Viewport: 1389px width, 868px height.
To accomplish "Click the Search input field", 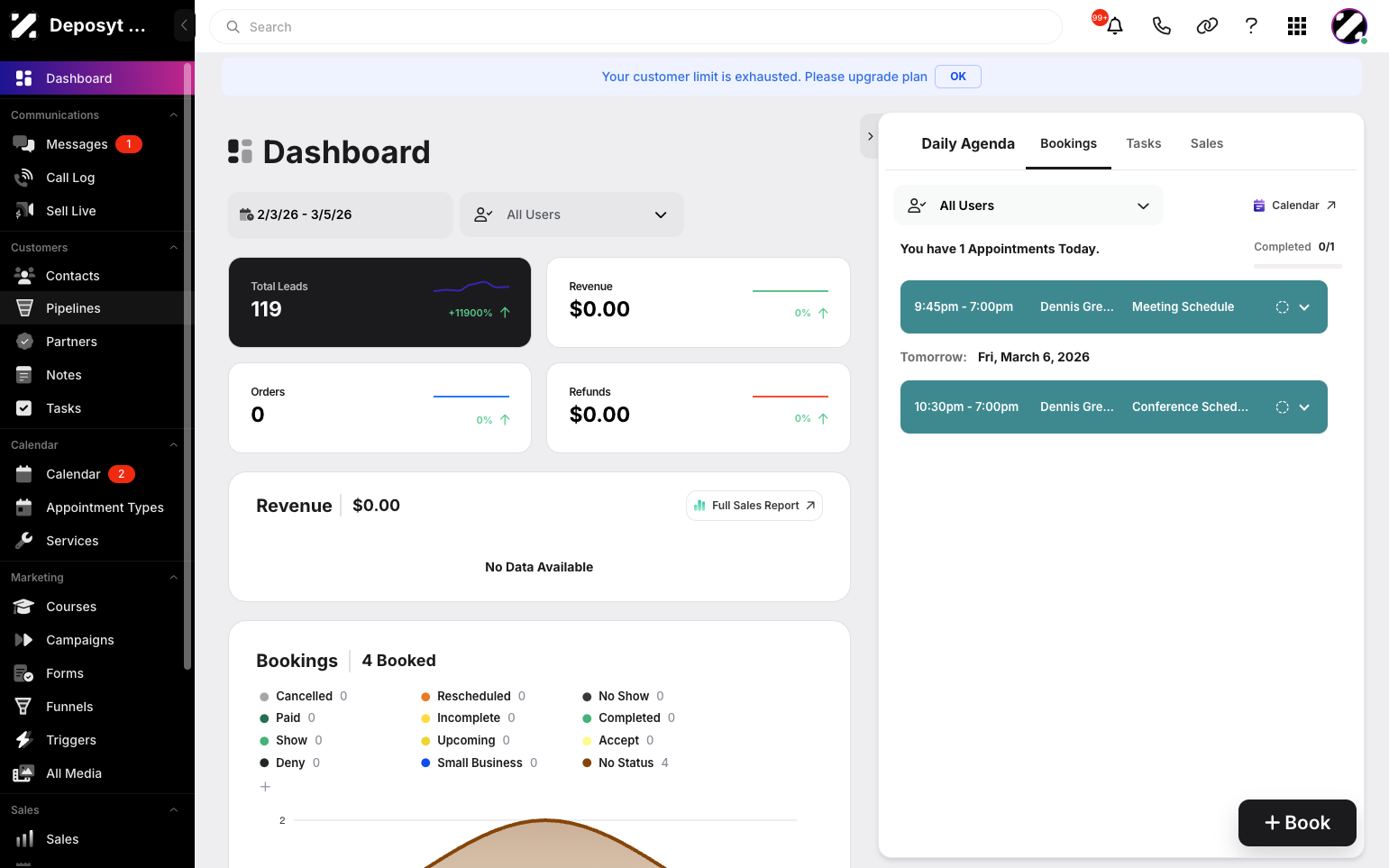I will pos(635,27).
